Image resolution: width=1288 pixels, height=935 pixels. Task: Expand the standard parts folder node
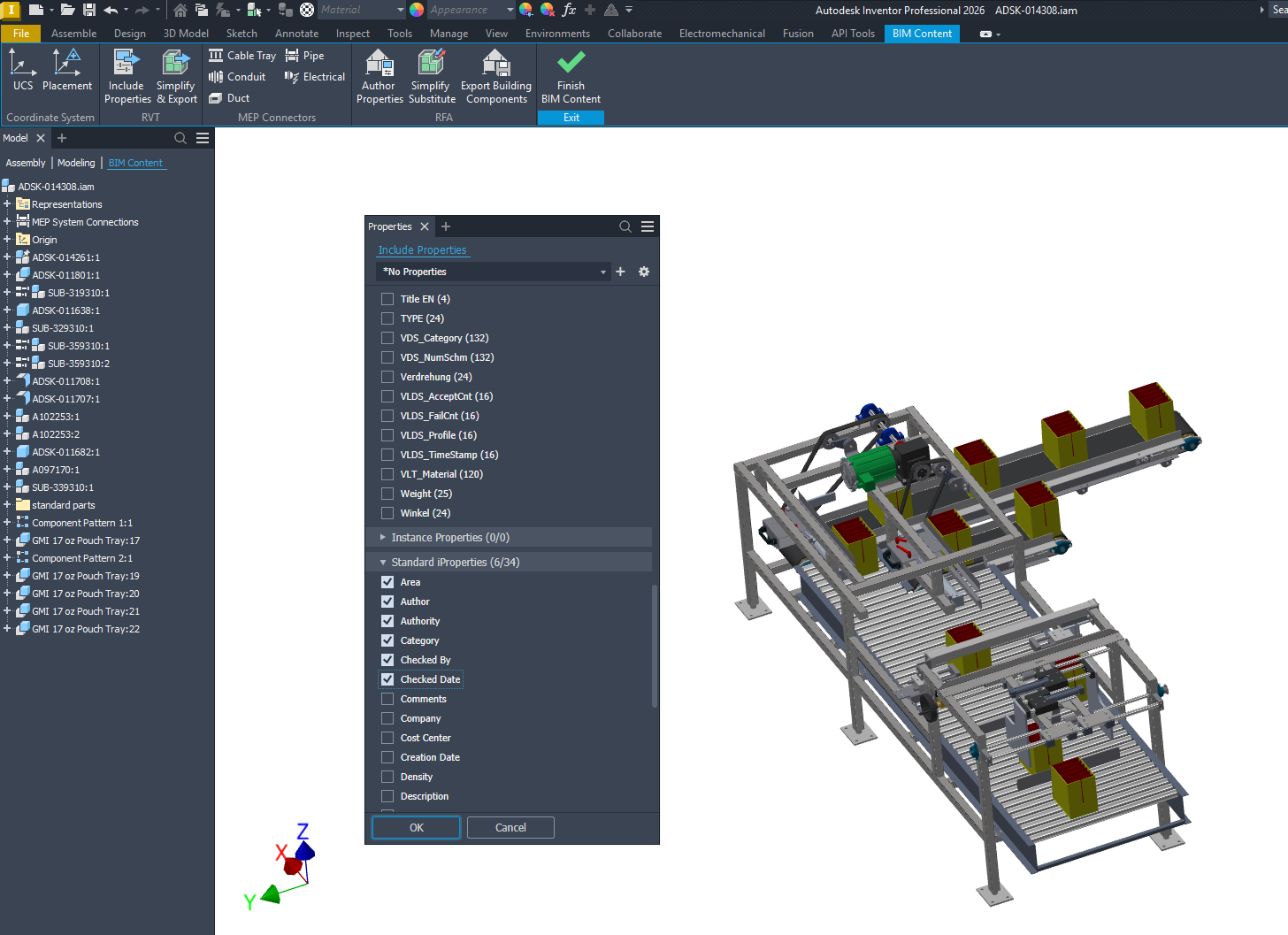point(7,505)
